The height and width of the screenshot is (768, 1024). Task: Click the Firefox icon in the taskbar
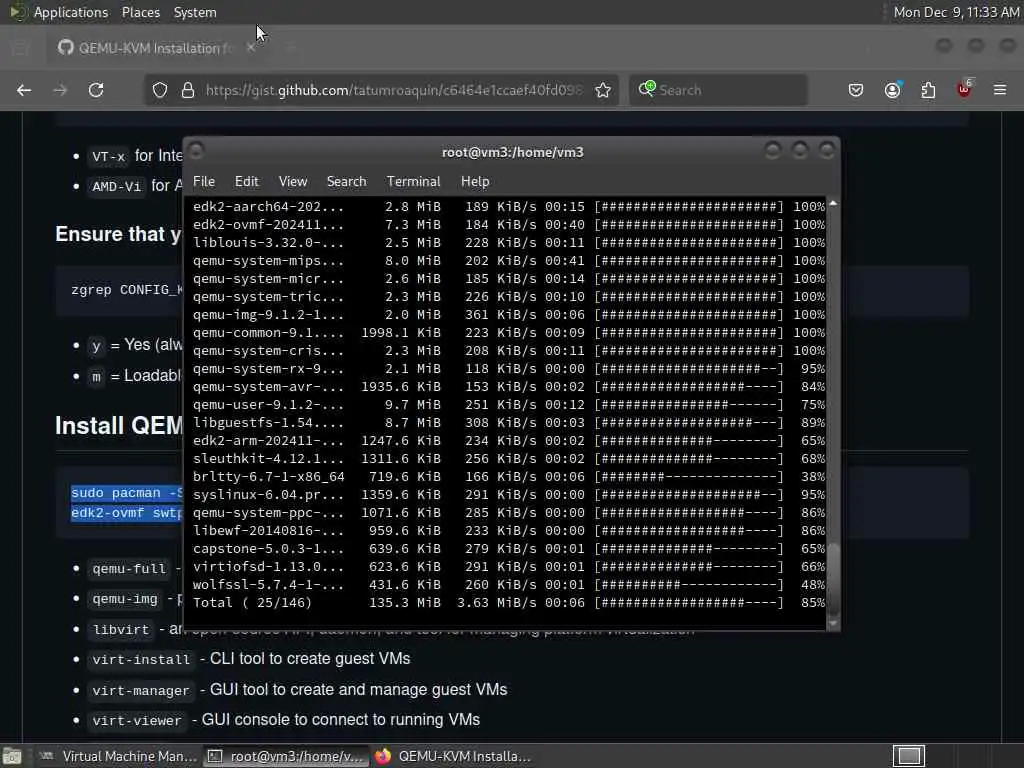pyautogui.click(x=383, y=756)
